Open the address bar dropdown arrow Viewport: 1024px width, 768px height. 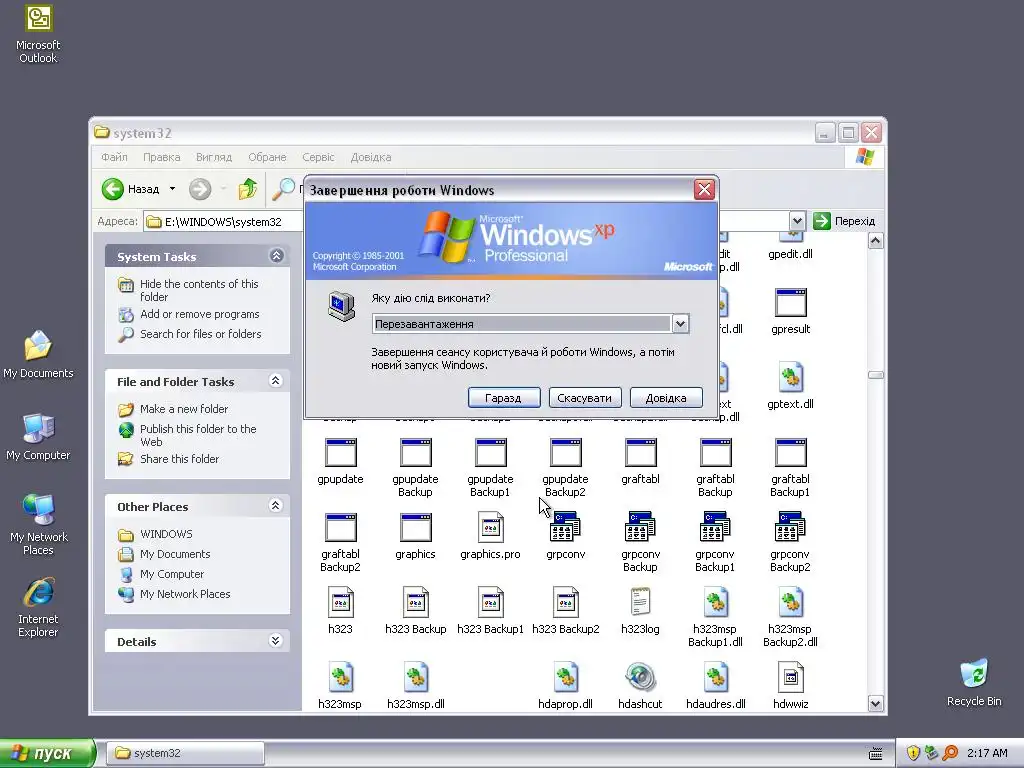(x=797, y=221)
